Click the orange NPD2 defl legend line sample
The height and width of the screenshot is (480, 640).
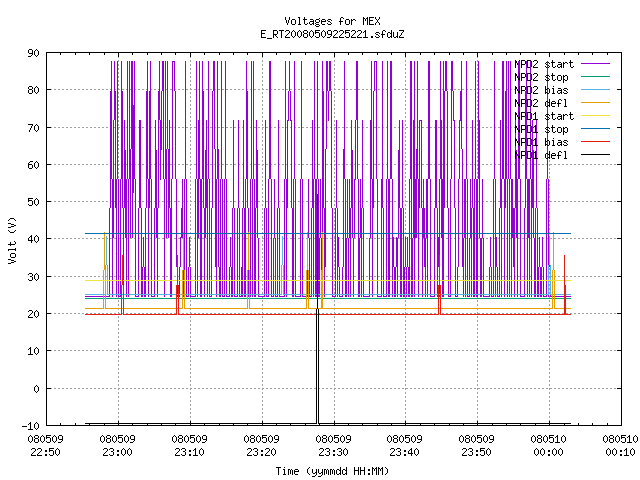coord(596,103)
